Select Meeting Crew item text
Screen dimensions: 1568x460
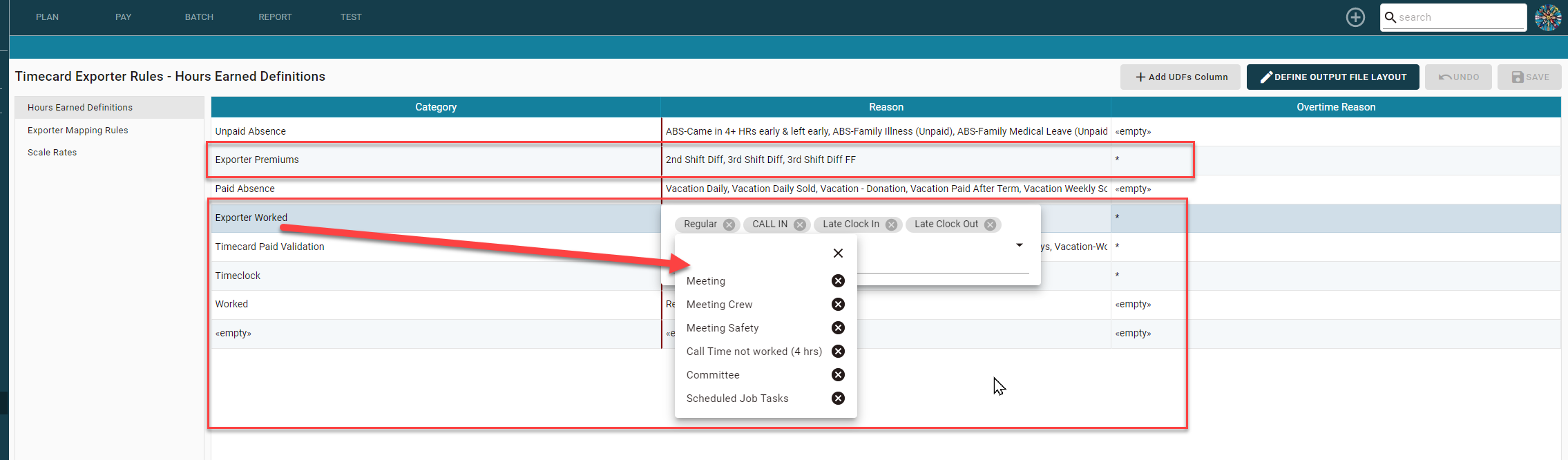tap(719, 305)
